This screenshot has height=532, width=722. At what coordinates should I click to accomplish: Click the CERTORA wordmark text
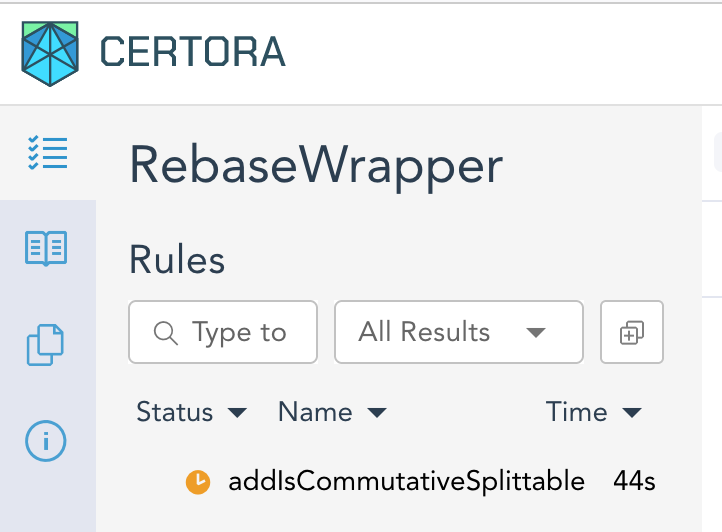click(x=193, y=52)
